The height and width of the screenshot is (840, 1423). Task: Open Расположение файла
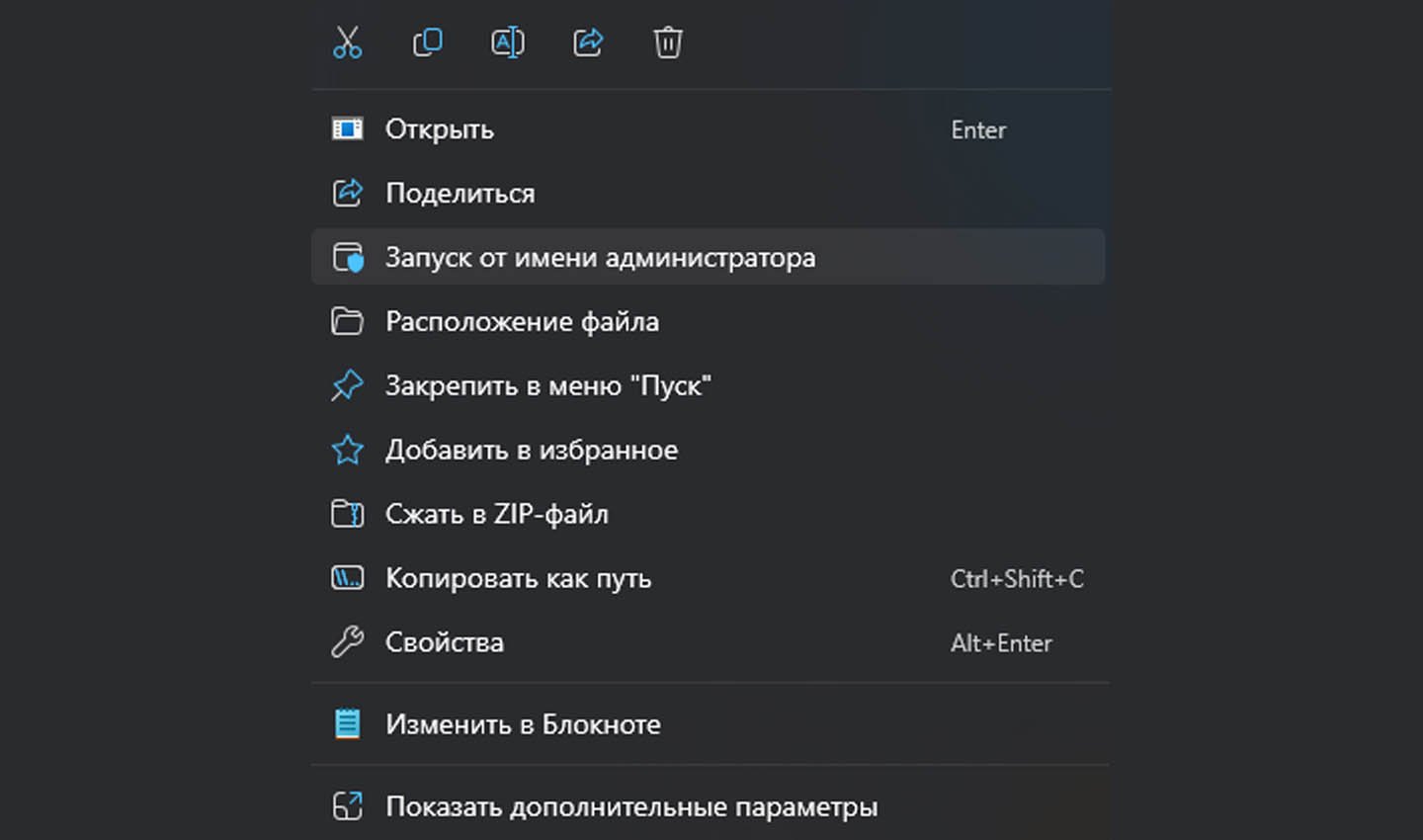click(x=708, y=321)
